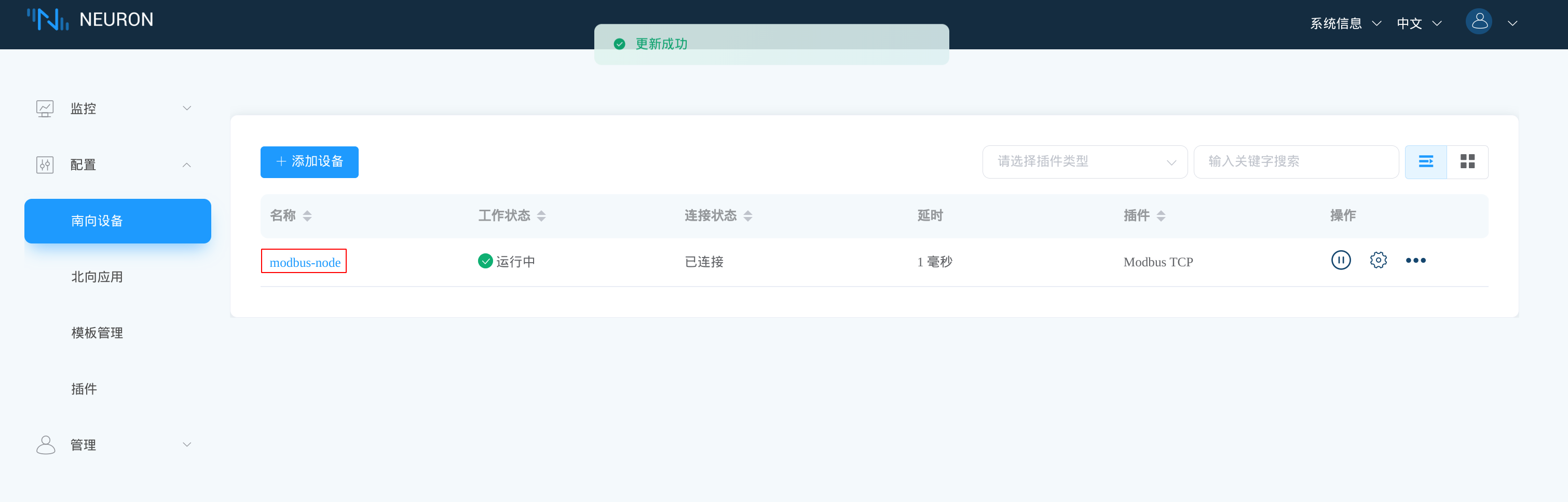
Task: Focus the 输入关键字搜索 field
Action: click(x=1296, y=162)
